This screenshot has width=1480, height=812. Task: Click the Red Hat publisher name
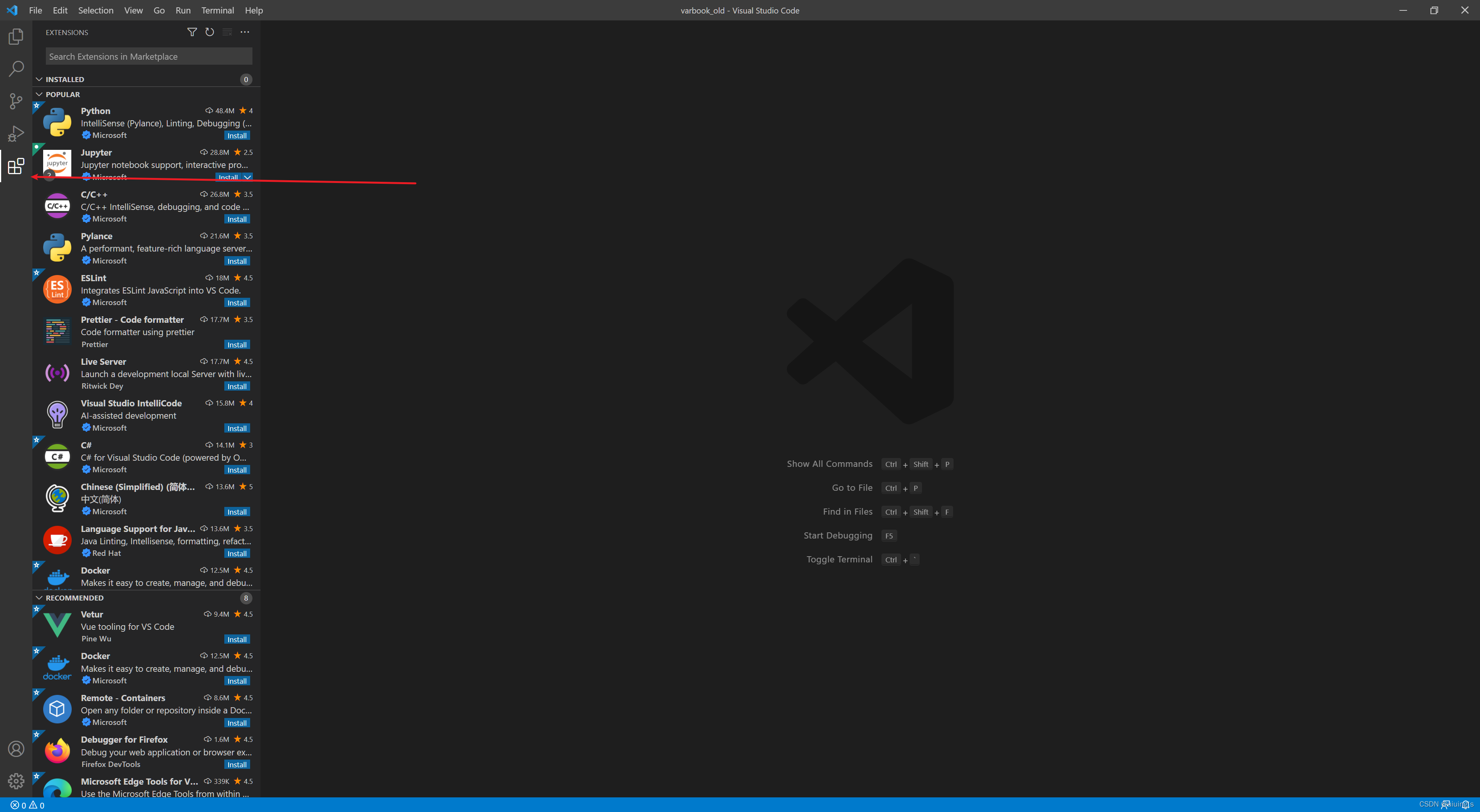pos(106,553)
